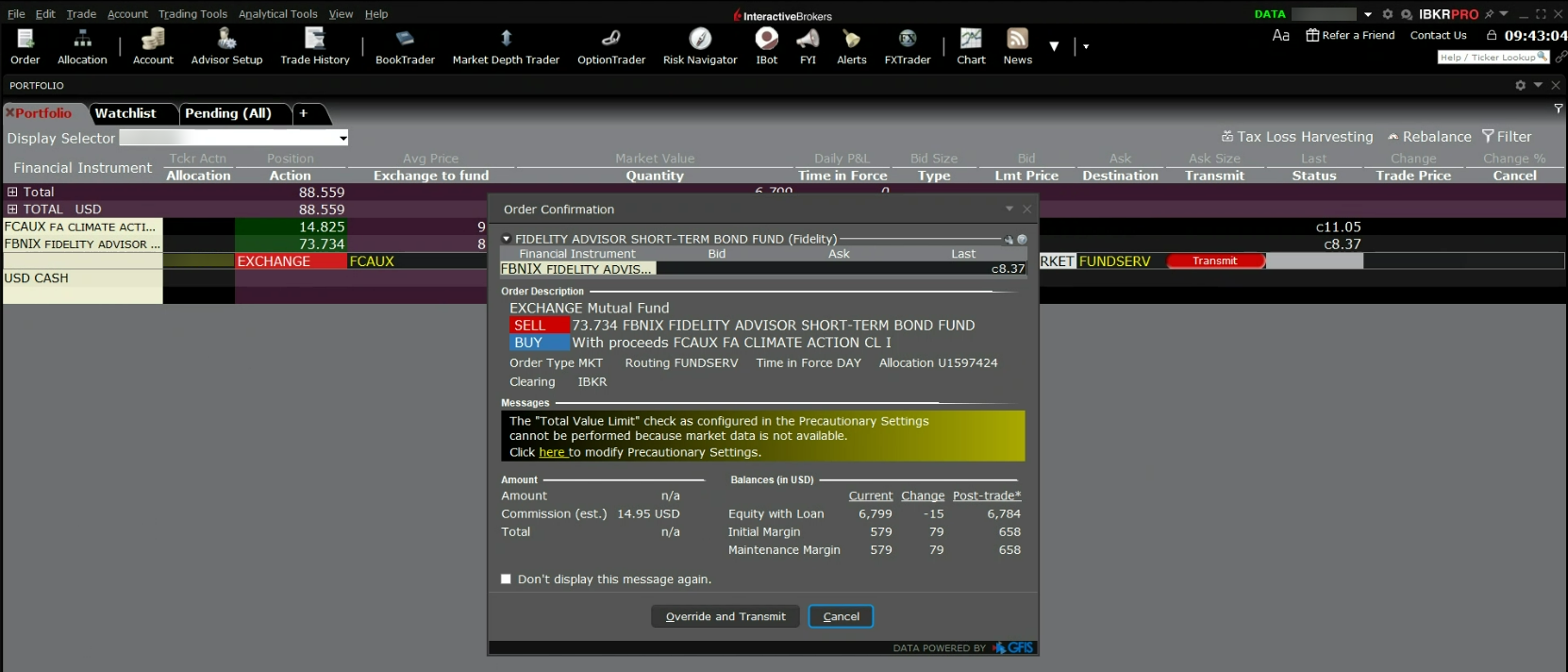Click the EXCHANGE action cell
This screenshot has height=672, width=1568.
(291, 261)
